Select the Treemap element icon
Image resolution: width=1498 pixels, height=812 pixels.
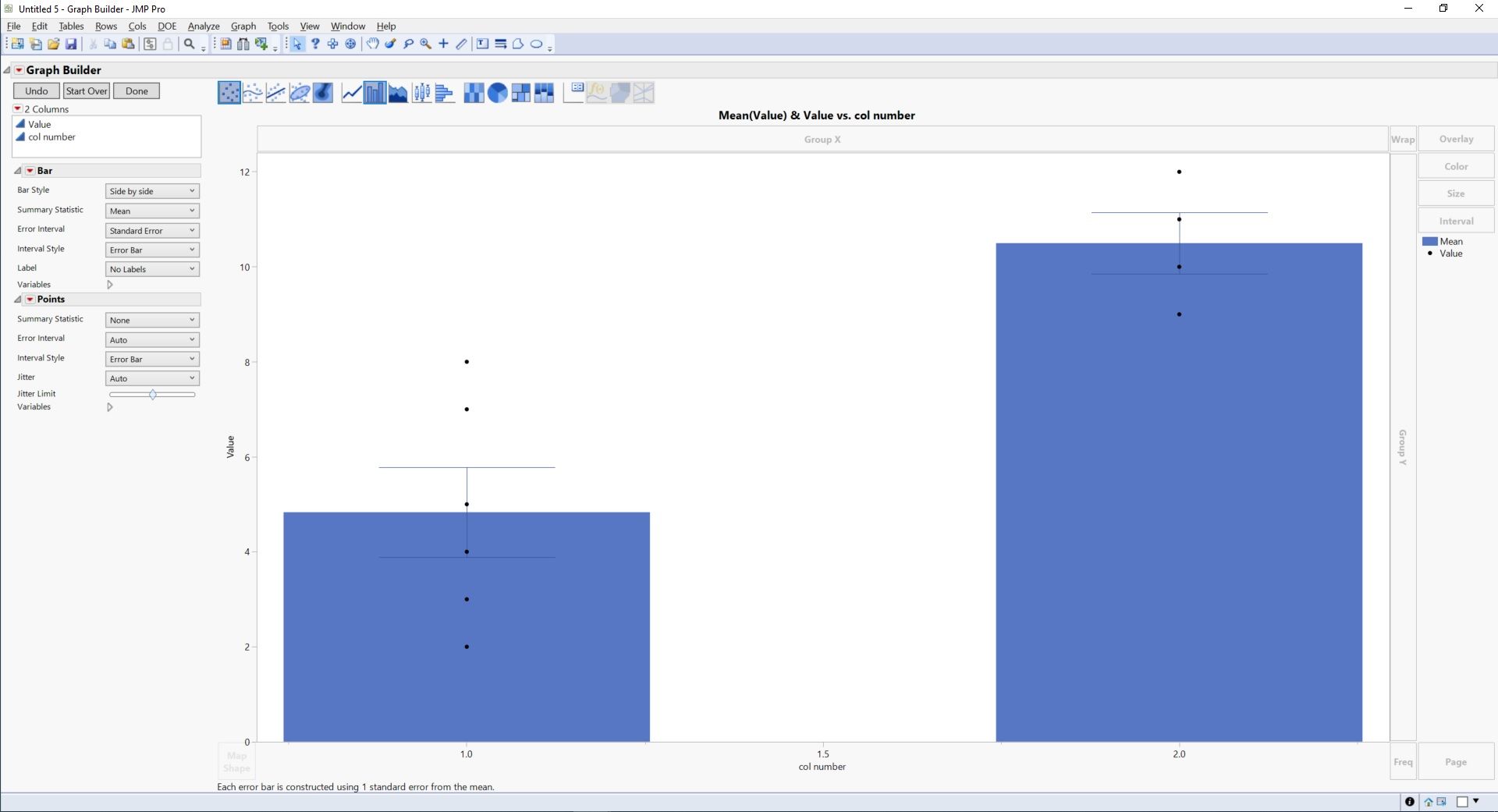click(x=520, y=92)
